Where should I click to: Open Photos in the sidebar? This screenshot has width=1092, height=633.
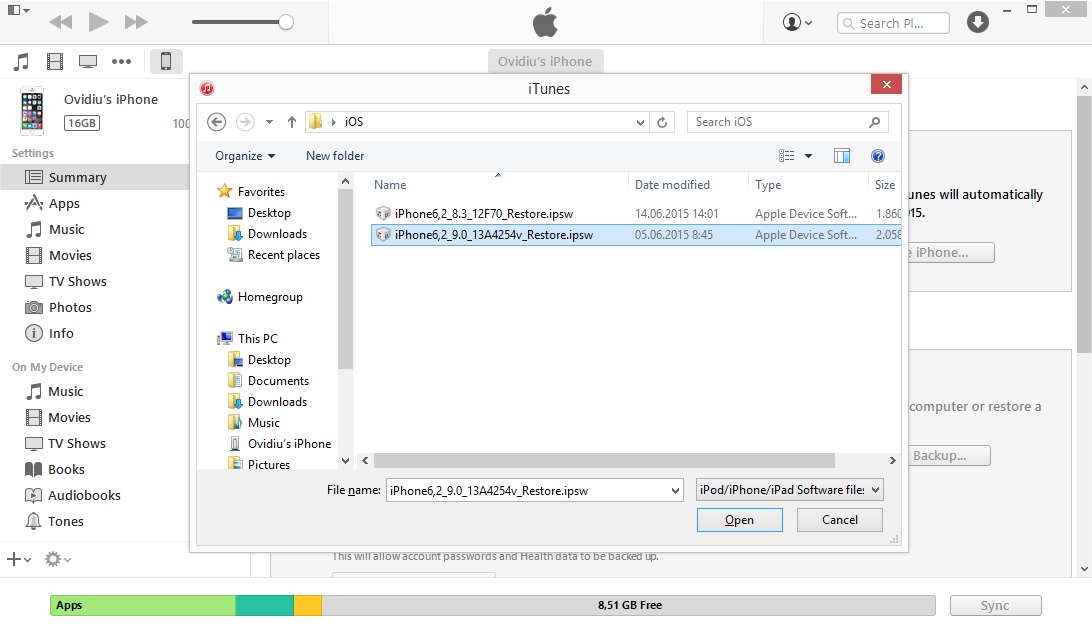point(70,307)
